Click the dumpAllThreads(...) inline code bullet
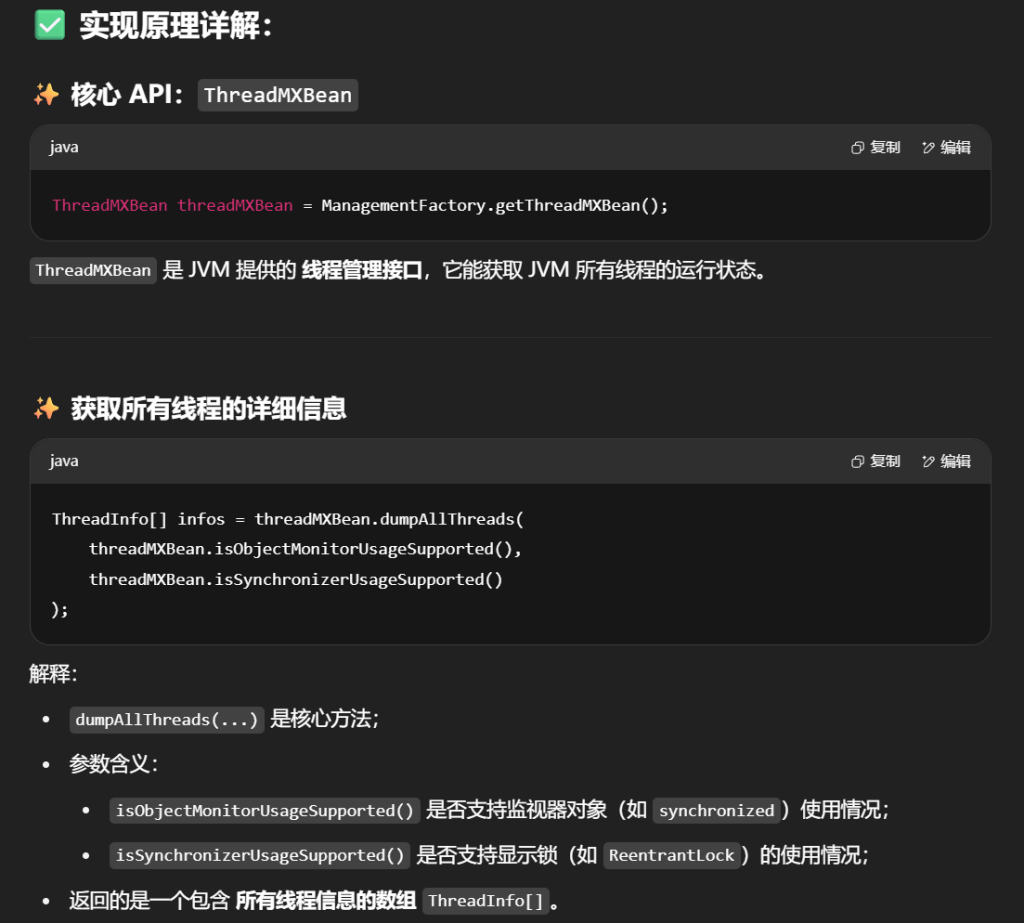 click(x=167, y=720)
